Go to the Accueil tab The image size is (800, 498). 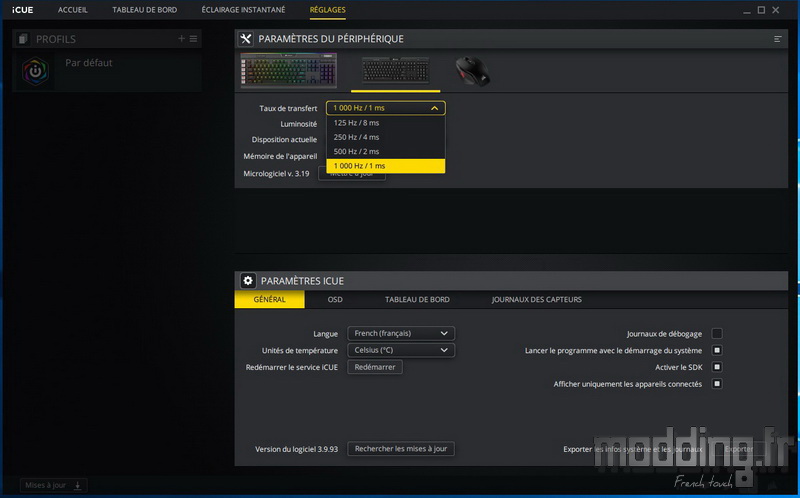(x=72, y=10)
